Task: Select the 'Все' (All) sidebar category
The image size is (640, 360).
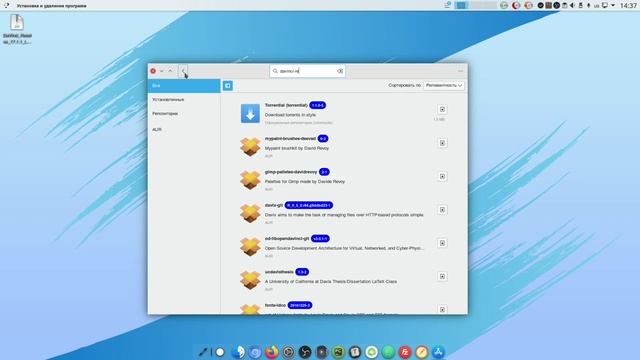Action: pyautogui.click(x=184, y=86)
